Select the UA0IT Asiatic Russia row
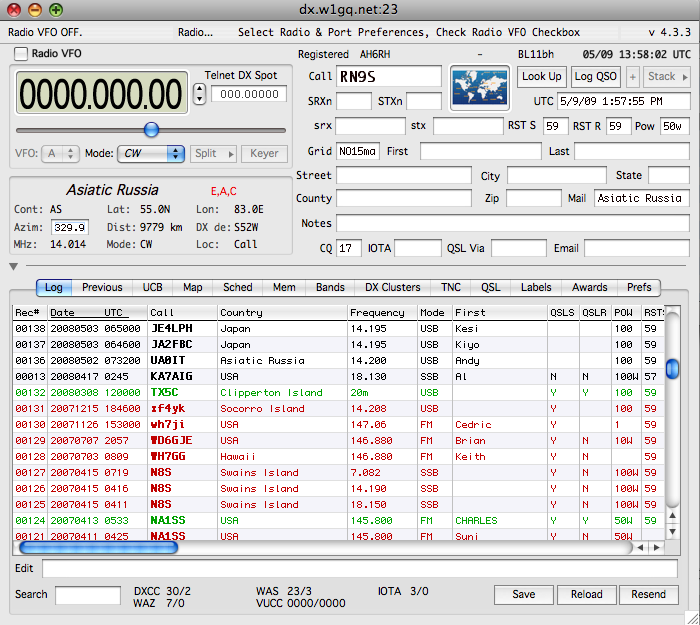Viewport: 700px width, 625px height. click(x=338, y=361)
